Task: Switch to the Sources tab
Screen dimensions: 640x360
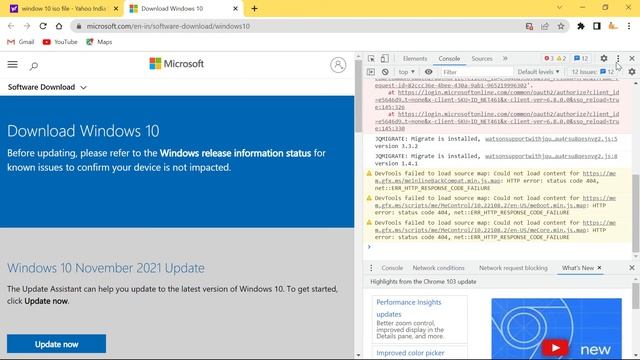Action: click(x=482, y=58)
